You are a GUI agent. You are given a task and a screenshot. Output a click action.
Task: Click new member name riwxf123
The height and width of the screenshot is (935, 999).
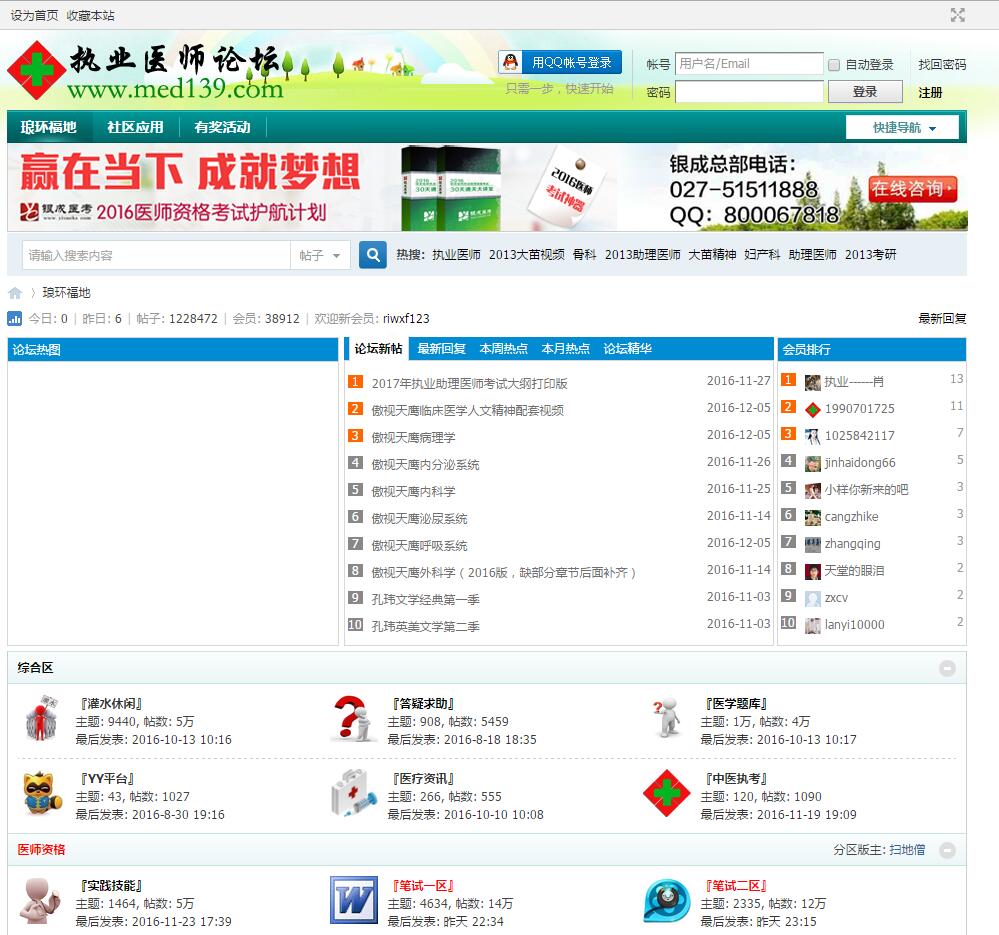pos(406,318)
